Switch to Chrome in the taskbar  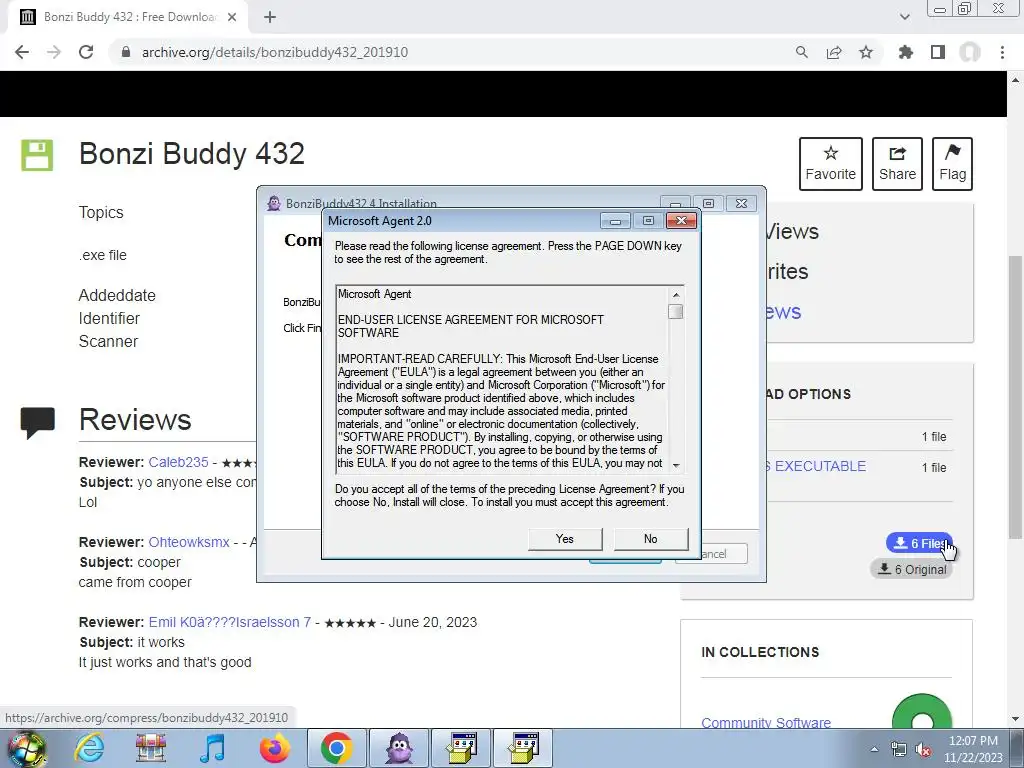tap(337, 748)
